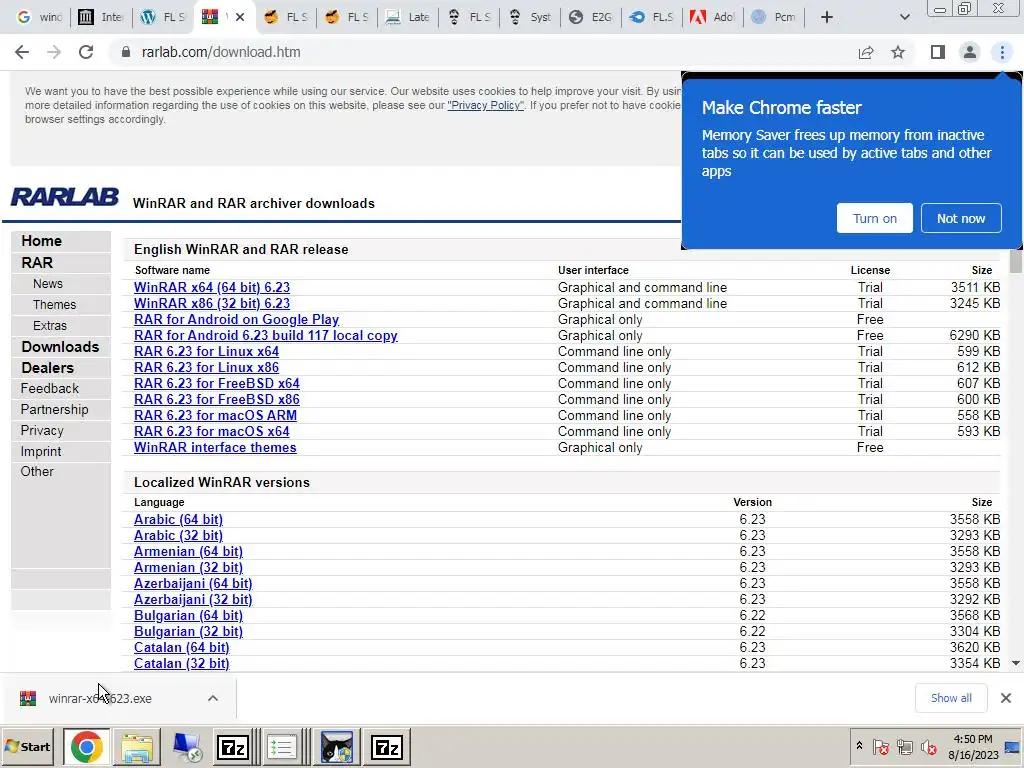1024x768 pixels.
Task: Open the clock showing 4:50 PM
Action: pos(973,746)
